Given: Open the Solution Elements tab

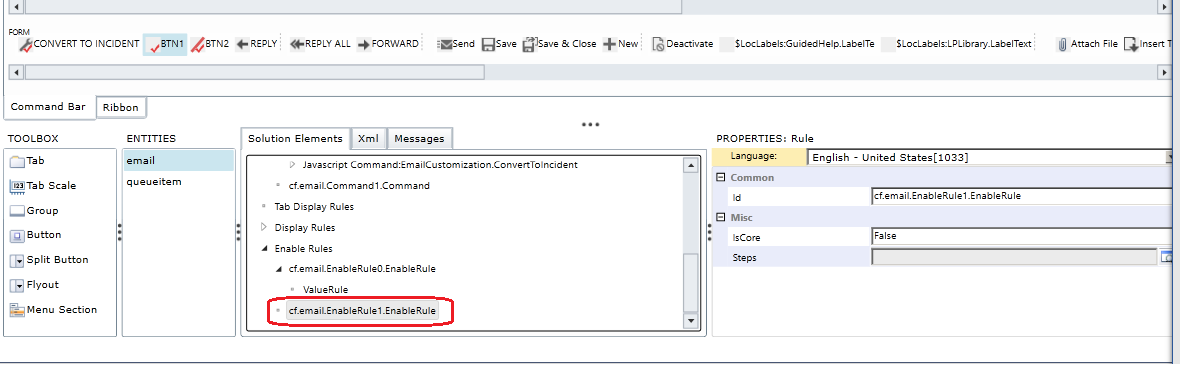Looking at the screenshot, I should [296, 138].
